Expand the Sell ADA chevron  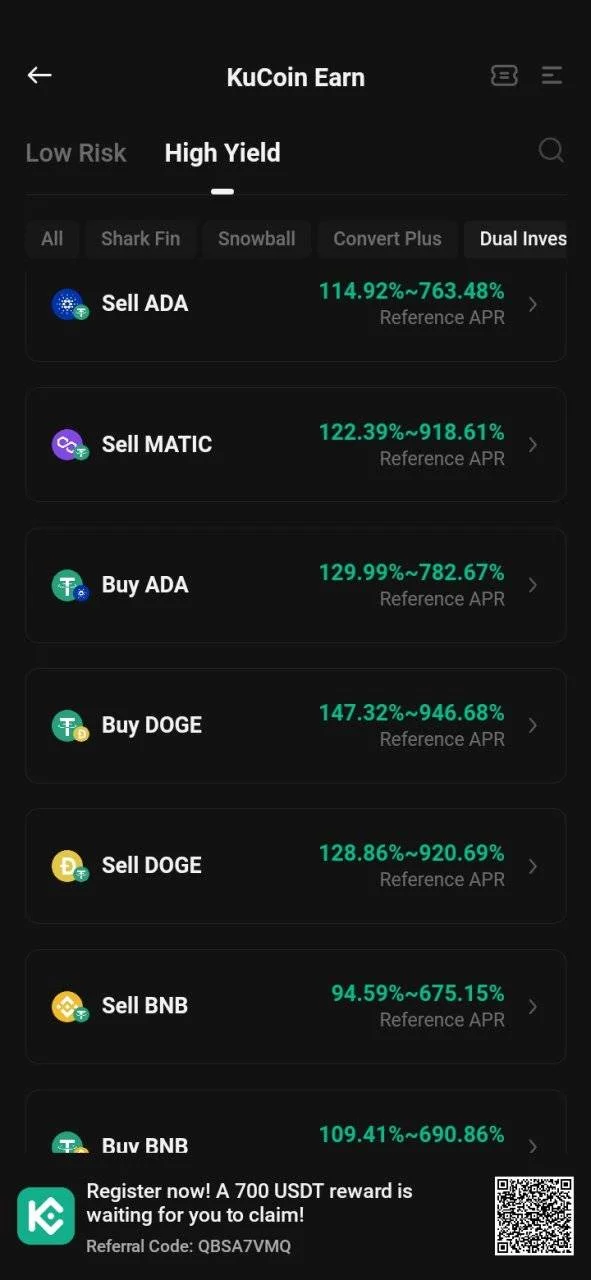point(533,304)
